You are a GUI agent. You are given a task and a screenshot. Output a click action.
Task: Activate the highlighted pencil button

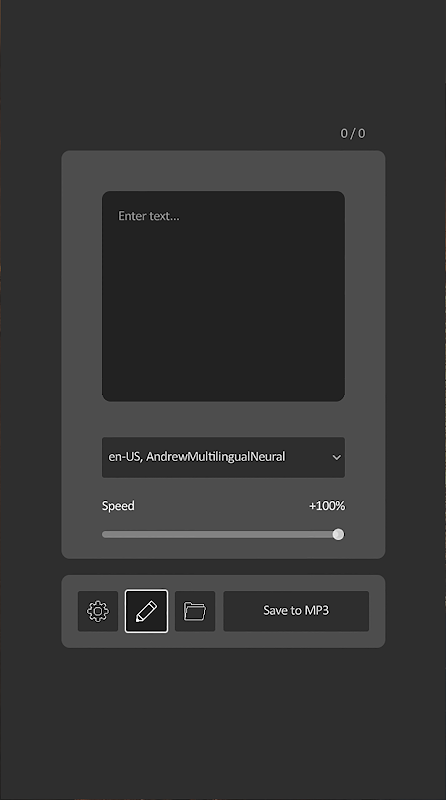point(146,611)
